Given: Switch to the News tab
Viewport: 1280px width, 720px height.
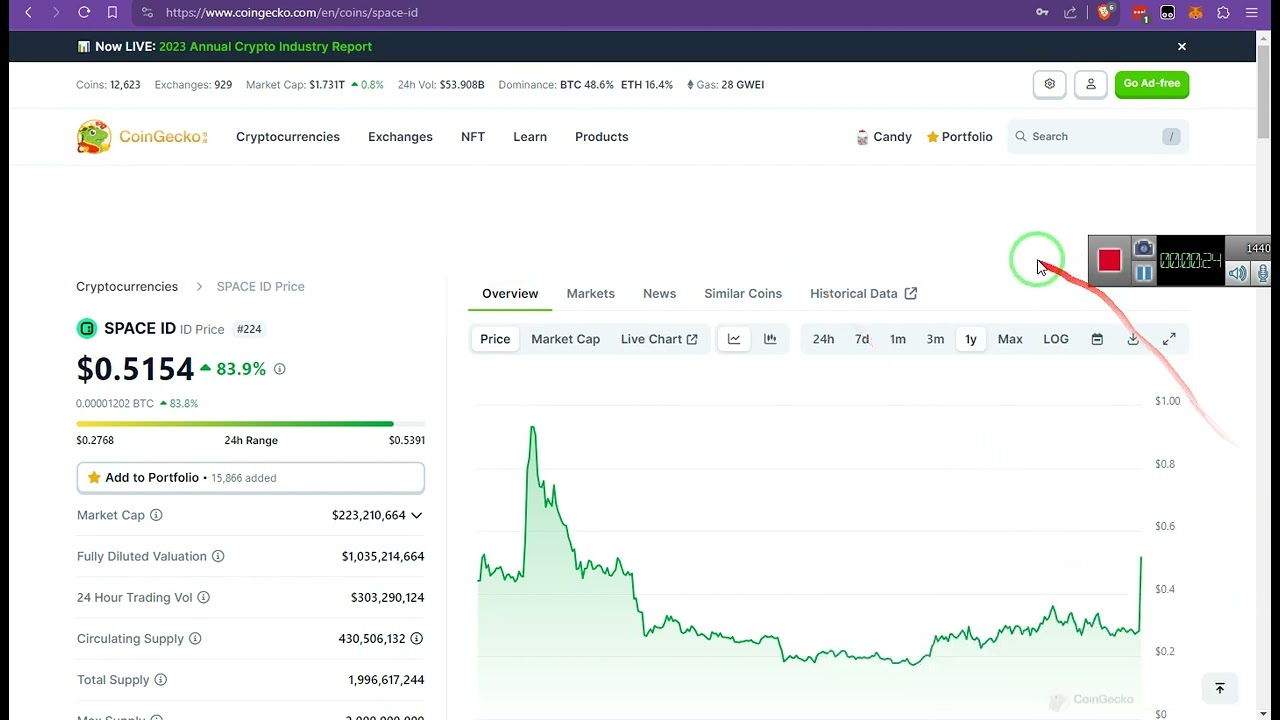Looking at the screenshot, I should pos(659,293).
